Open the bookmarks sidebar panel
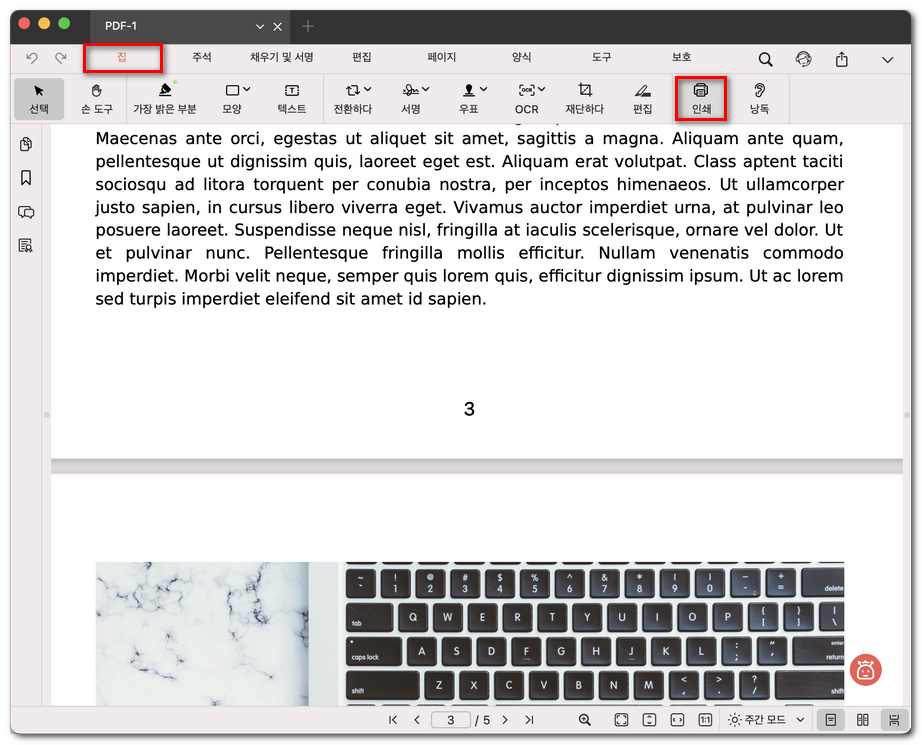The image size is (922, 745). pos(26,178)
